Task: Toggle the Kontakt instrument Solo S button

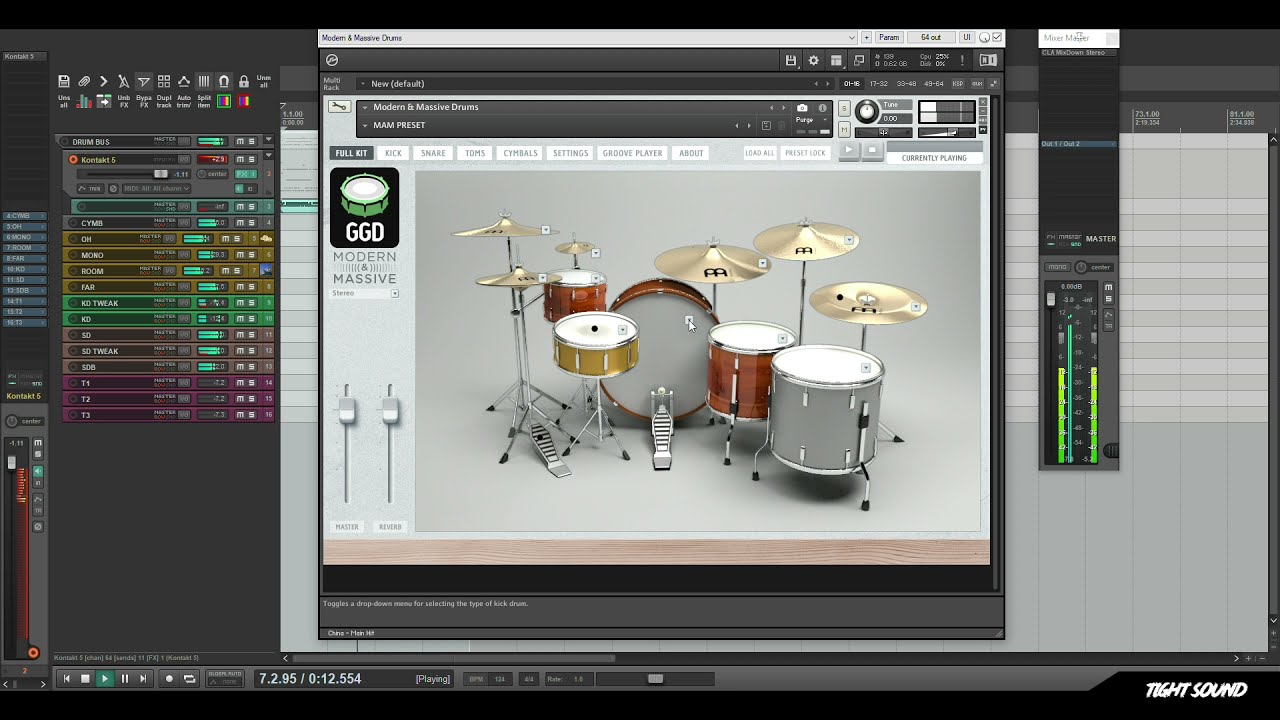Action: [x=844, y=108]
